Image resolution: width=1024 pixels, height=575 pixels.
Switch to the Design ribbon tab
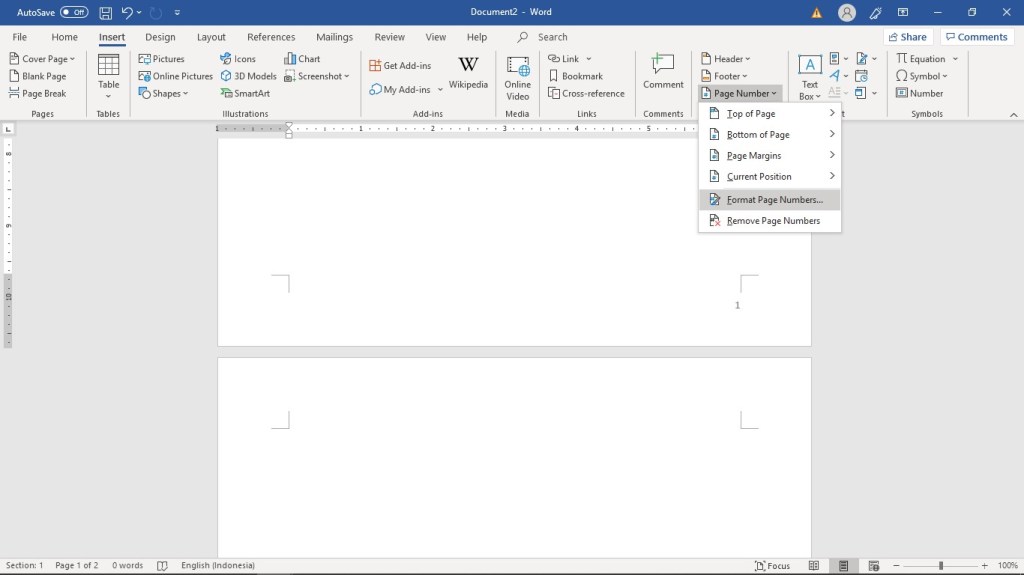click(160, 37)
